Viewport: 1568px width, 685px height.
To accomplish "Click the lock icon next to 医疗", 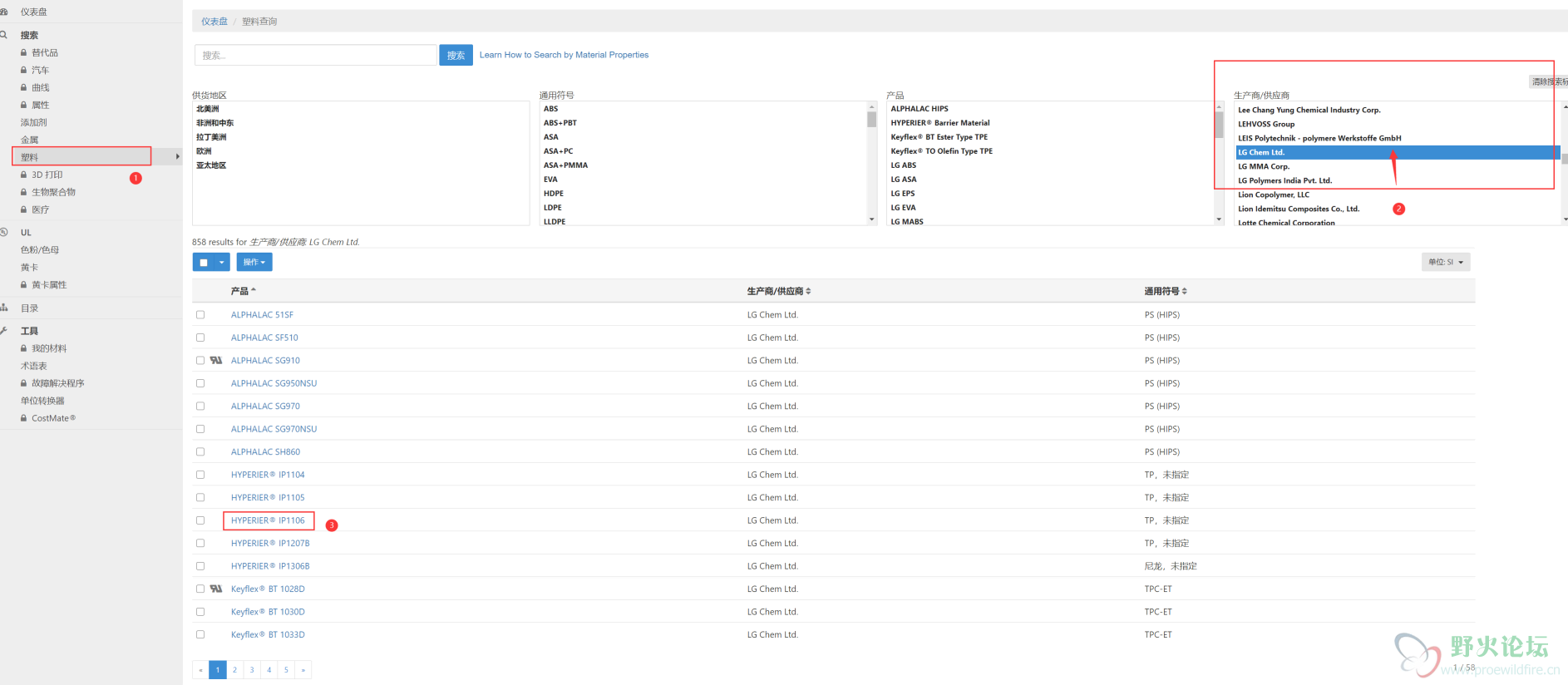I will pyautogui.click(x=24, y=209).
